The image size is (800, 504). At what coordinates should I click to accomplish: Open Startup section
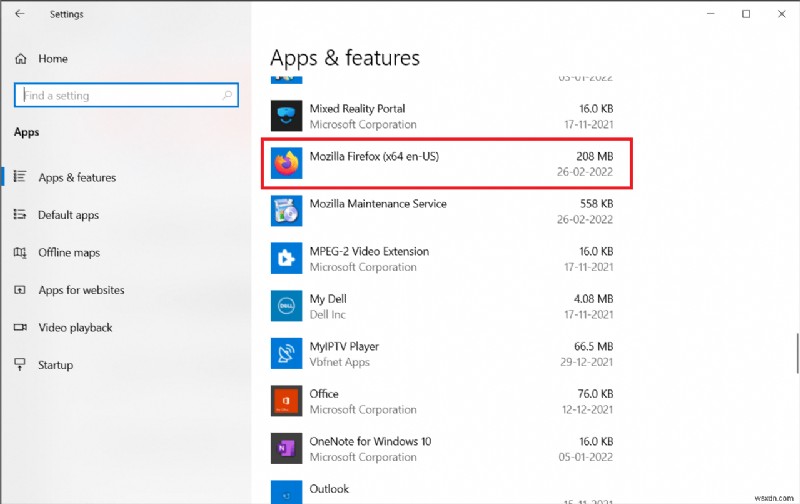(55, 365)
